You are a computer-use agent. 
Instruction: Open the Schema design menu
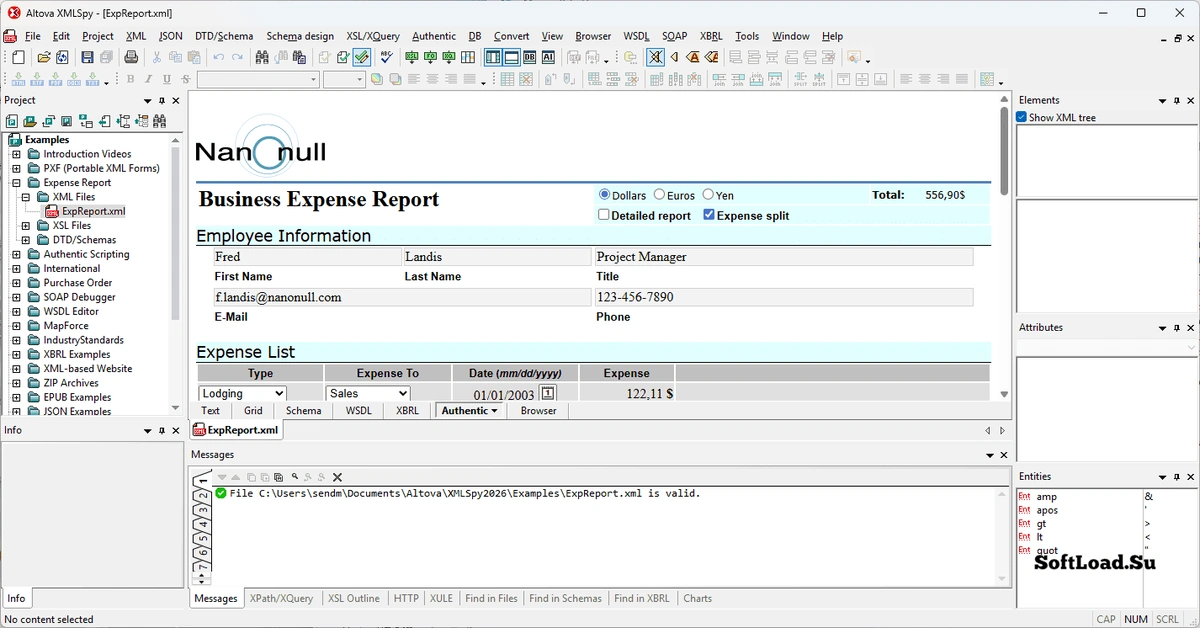301,36
